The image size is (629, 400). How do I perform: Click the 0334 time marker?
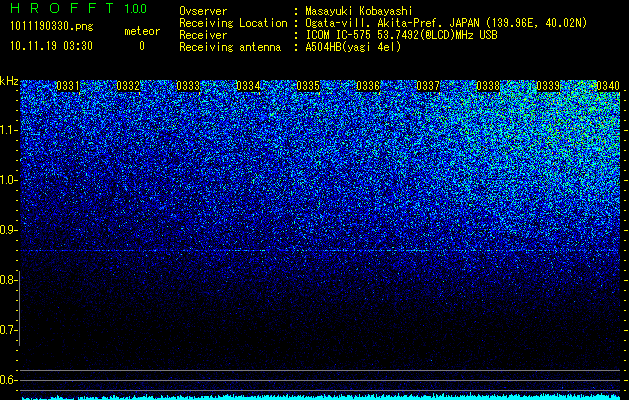pos(248,86)
